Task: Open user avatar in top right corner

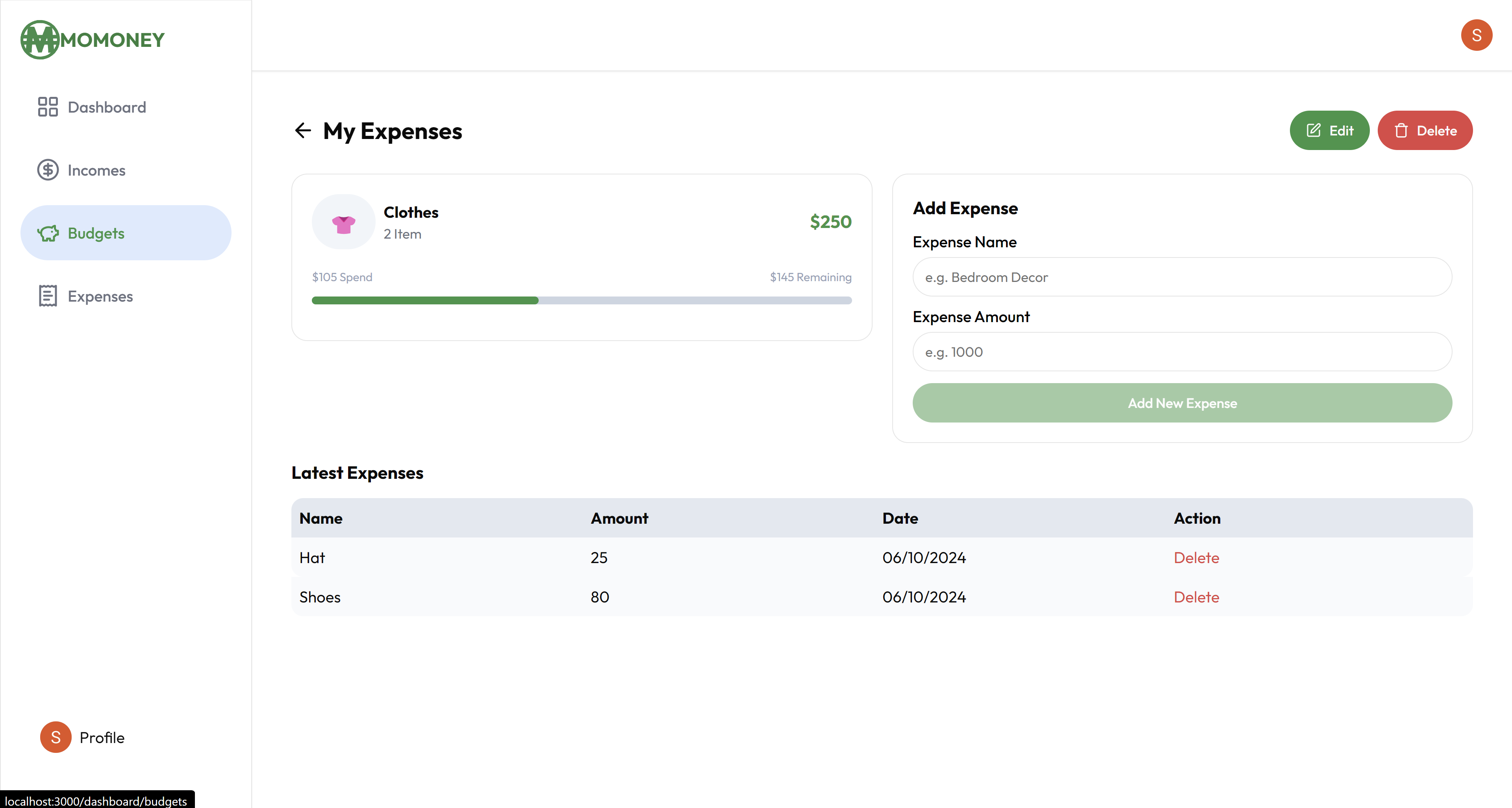Action: [x=1476, y=35]
